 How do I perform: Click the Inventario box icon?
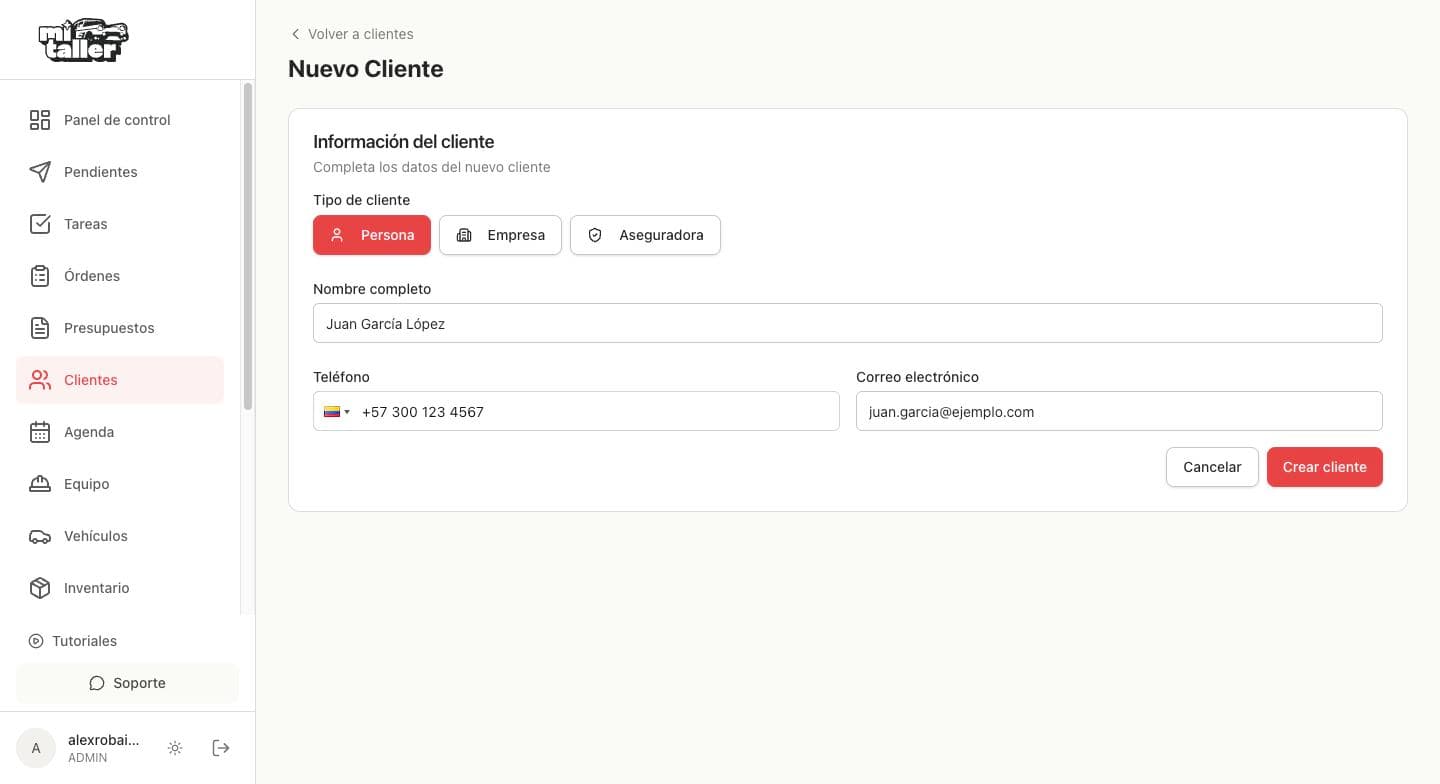coord(40,588)
